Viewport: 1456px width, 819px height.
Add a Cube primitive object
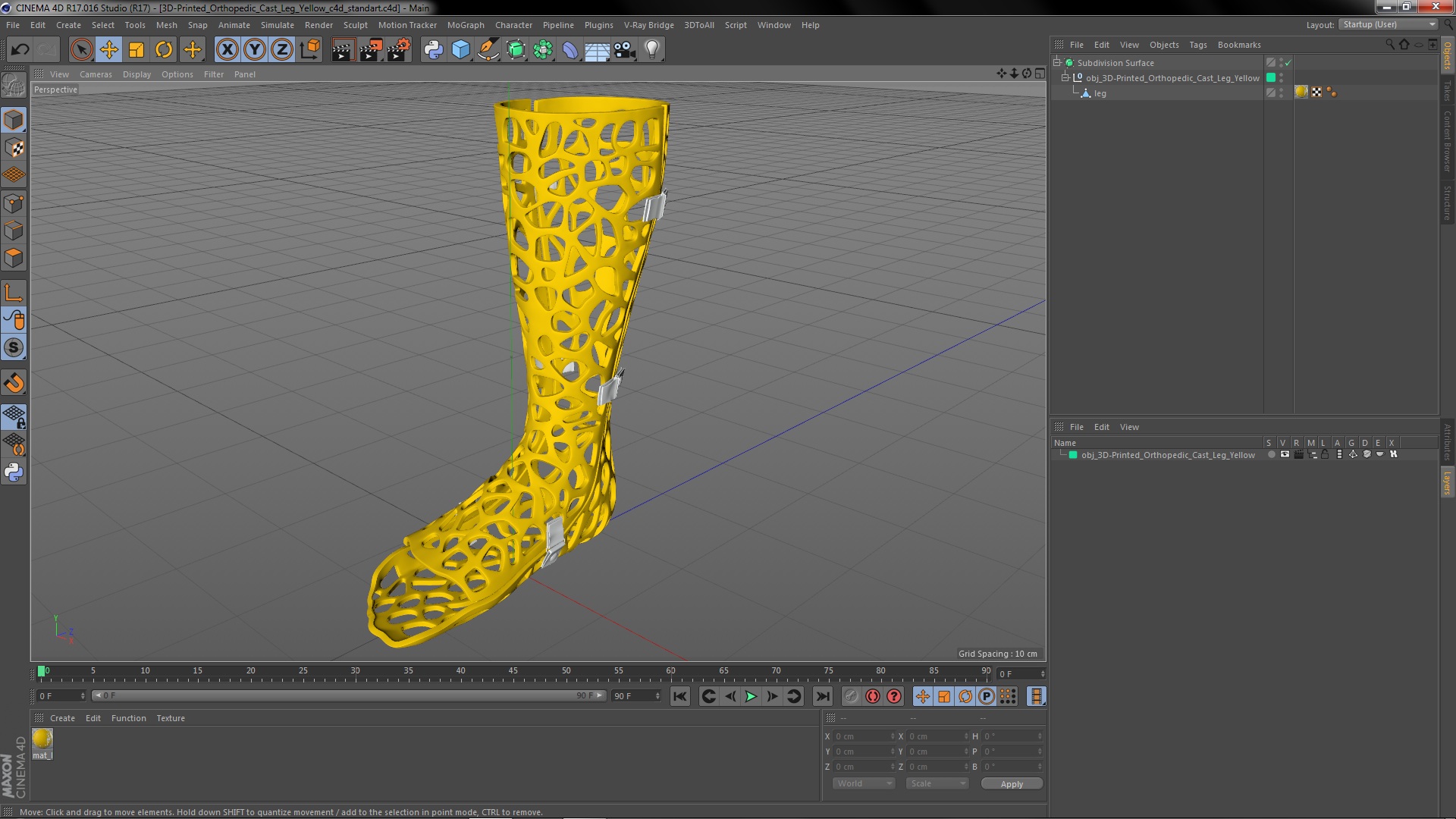[460, 50]
